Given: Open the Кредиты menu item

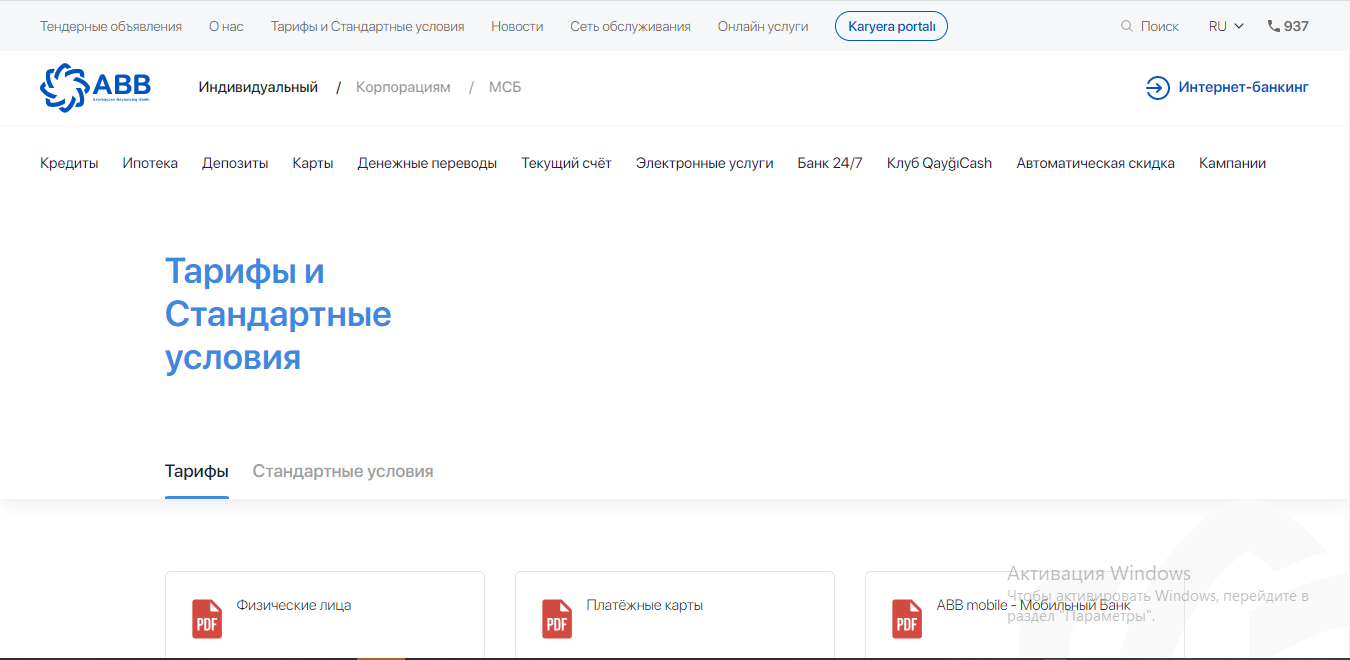Looking at the screenshot, I should (x=69, y=163).
